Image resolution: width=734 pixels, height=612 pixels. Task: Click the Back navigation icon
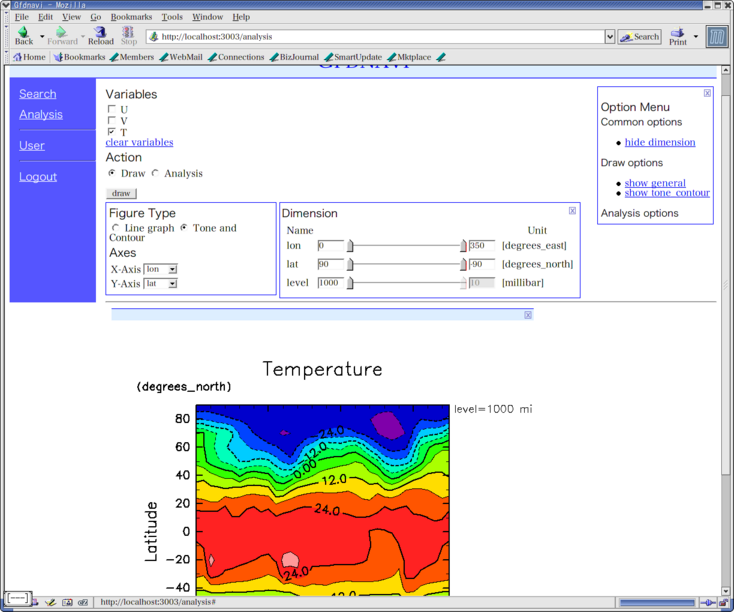[x=23, y=33]
